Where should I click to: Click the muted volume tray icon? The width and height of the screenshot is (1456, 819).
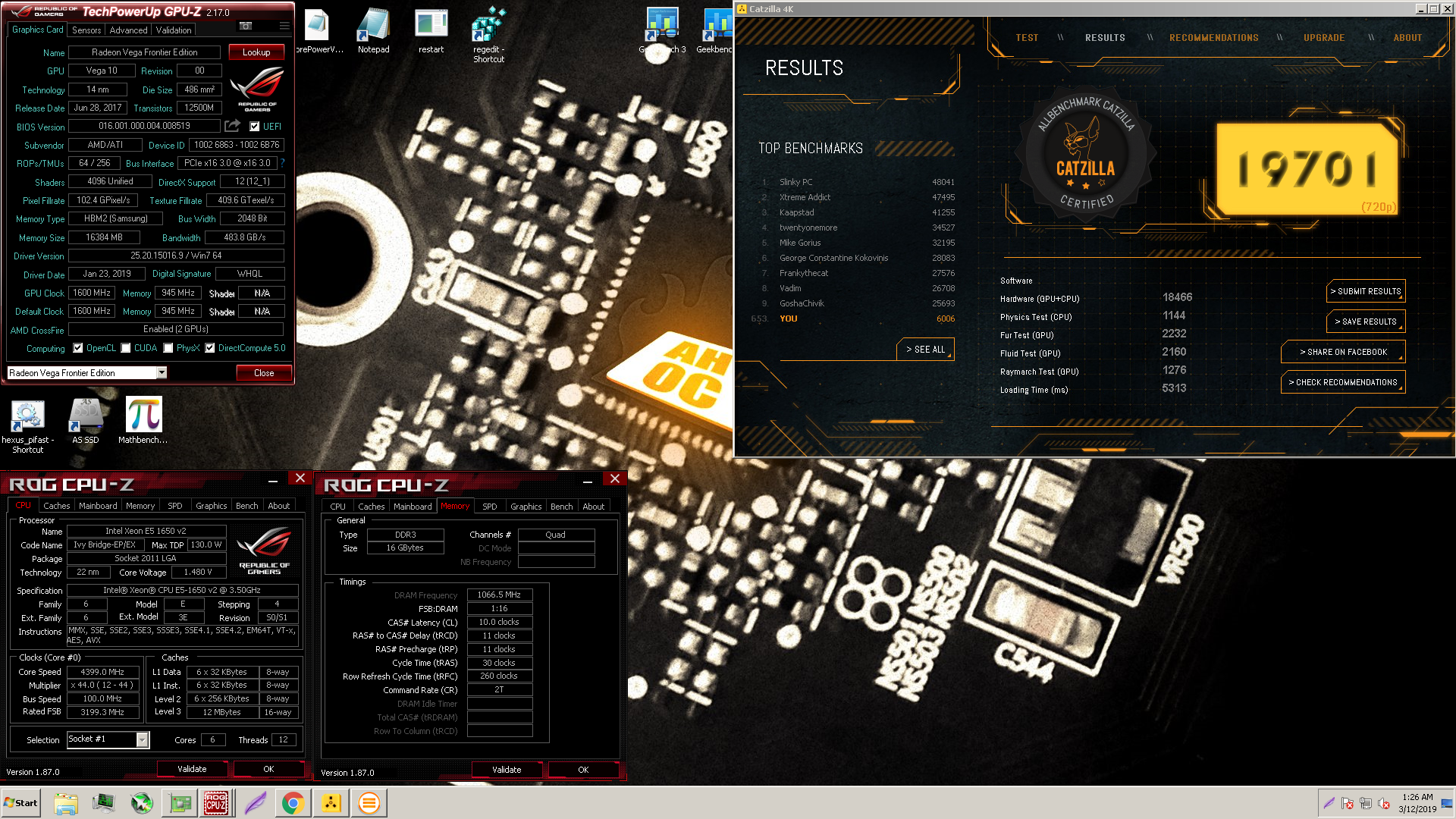[x=1384, y=803]
